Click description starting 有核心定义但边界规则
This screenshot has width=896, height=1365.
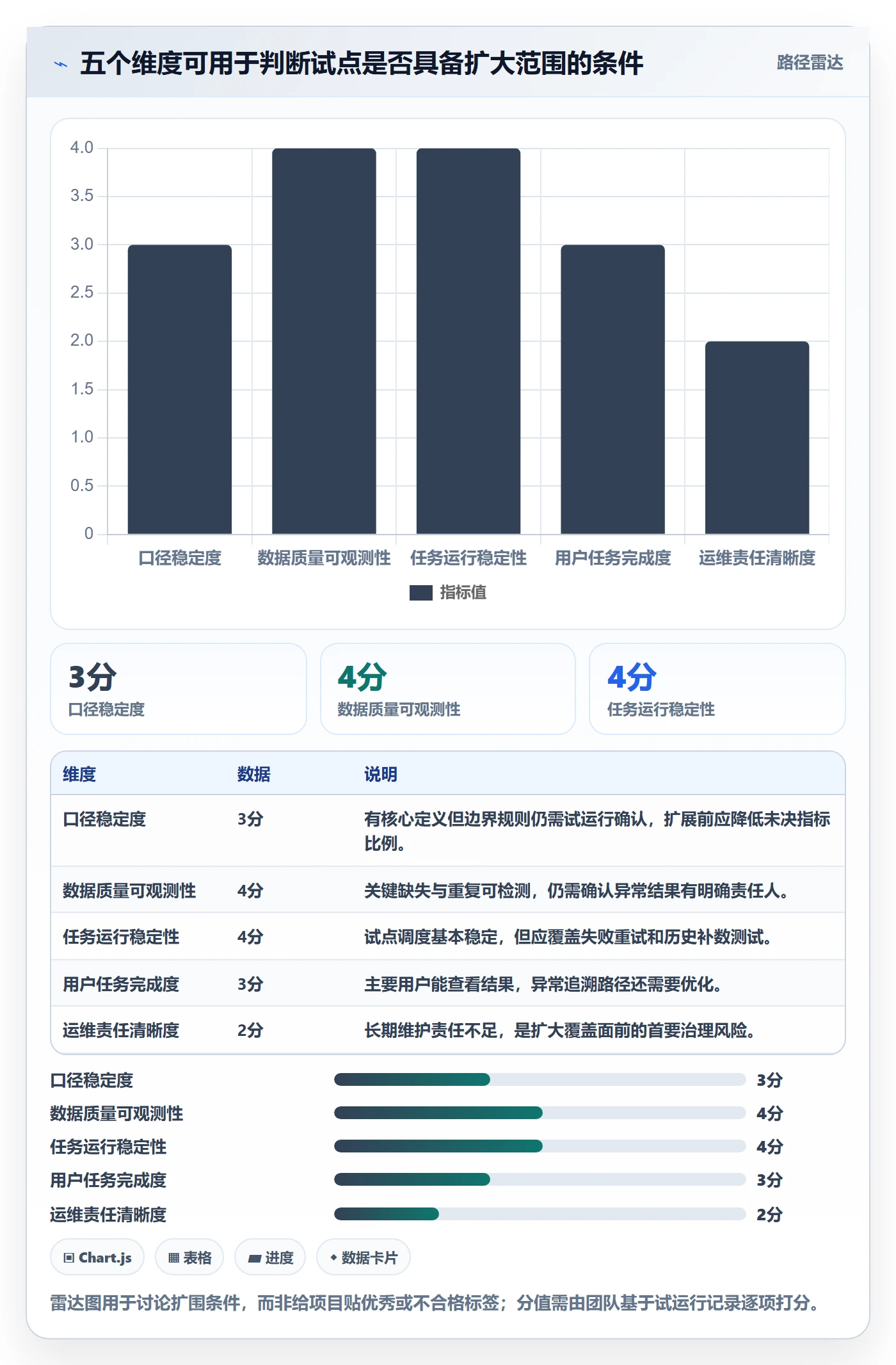click(597, 831)
